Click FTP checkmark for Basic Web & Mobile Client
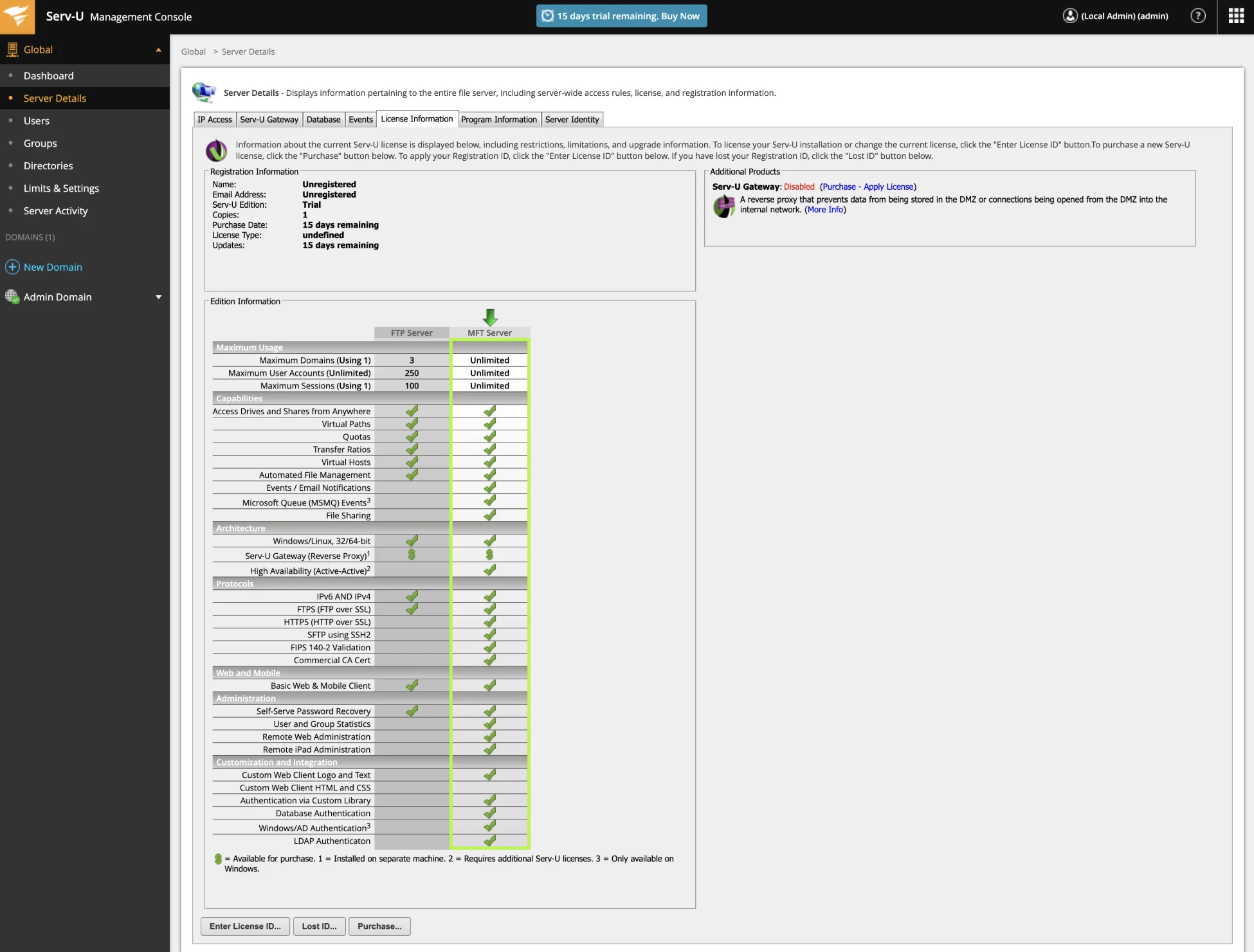The width and height of the screenshot is (1254, 952). [x=412, y=686]
